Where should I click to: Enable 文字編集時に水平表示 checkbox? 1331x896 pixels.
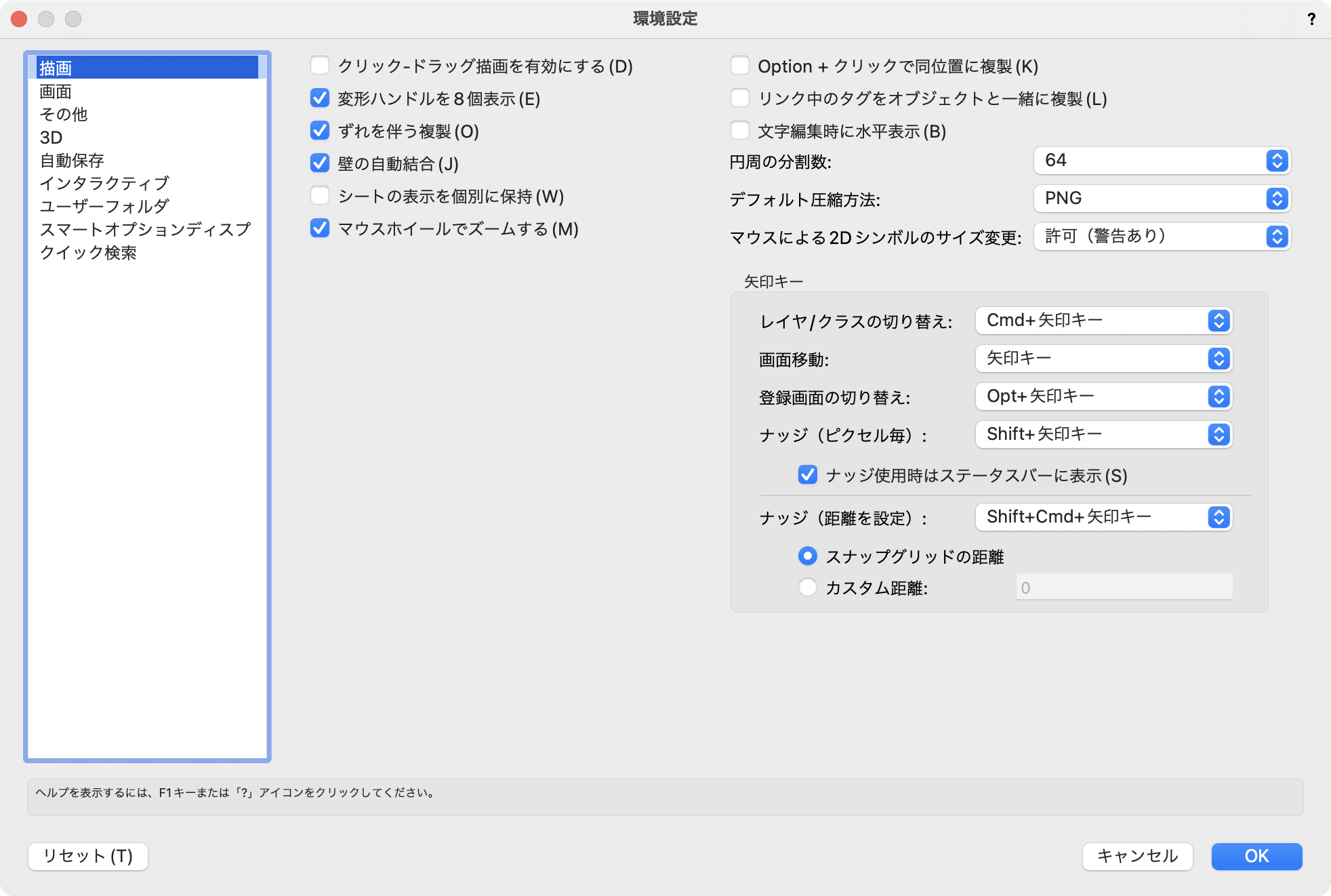(740, 131)
